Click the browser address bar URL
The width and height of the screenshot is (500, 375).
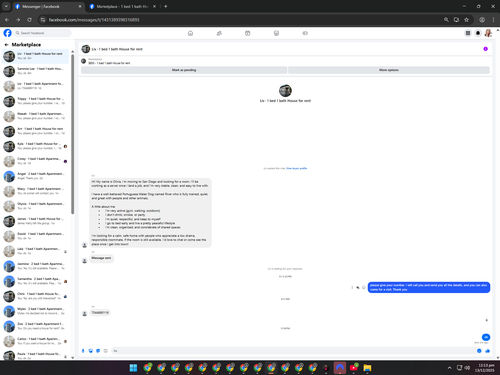pyautogui.click(x=94, y=20)
